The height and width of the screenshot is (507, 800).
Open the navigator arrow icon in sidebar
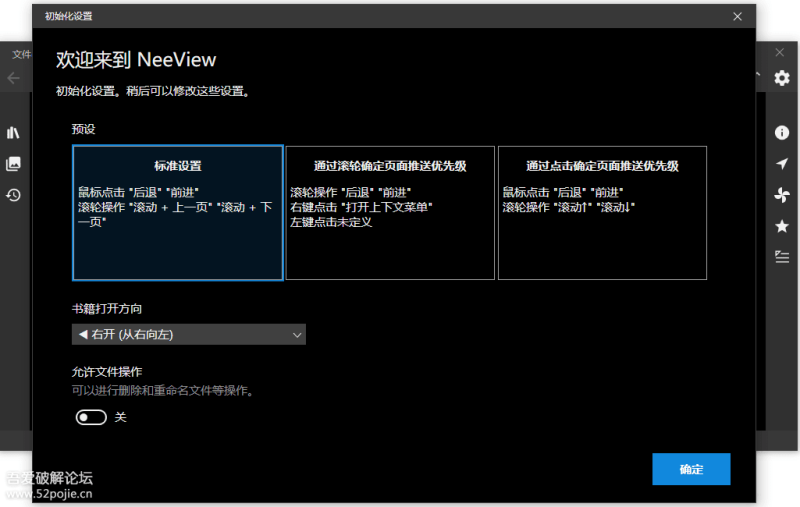(782, 164)
